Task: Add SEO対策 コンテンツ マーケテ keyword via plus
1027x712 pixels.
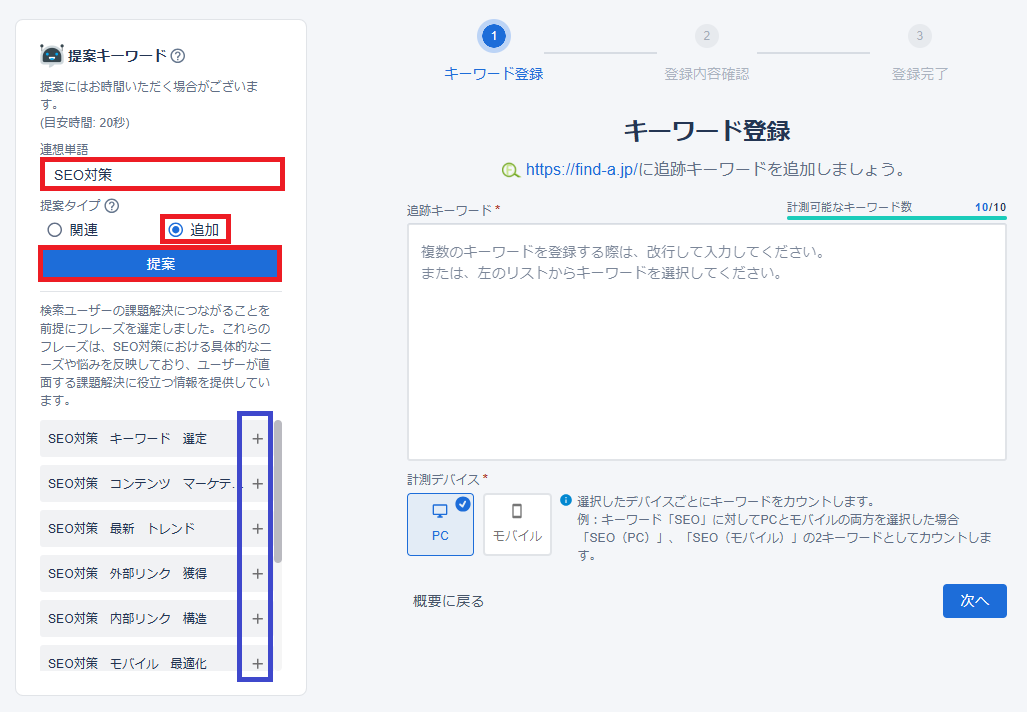Action: coord(257,484)
